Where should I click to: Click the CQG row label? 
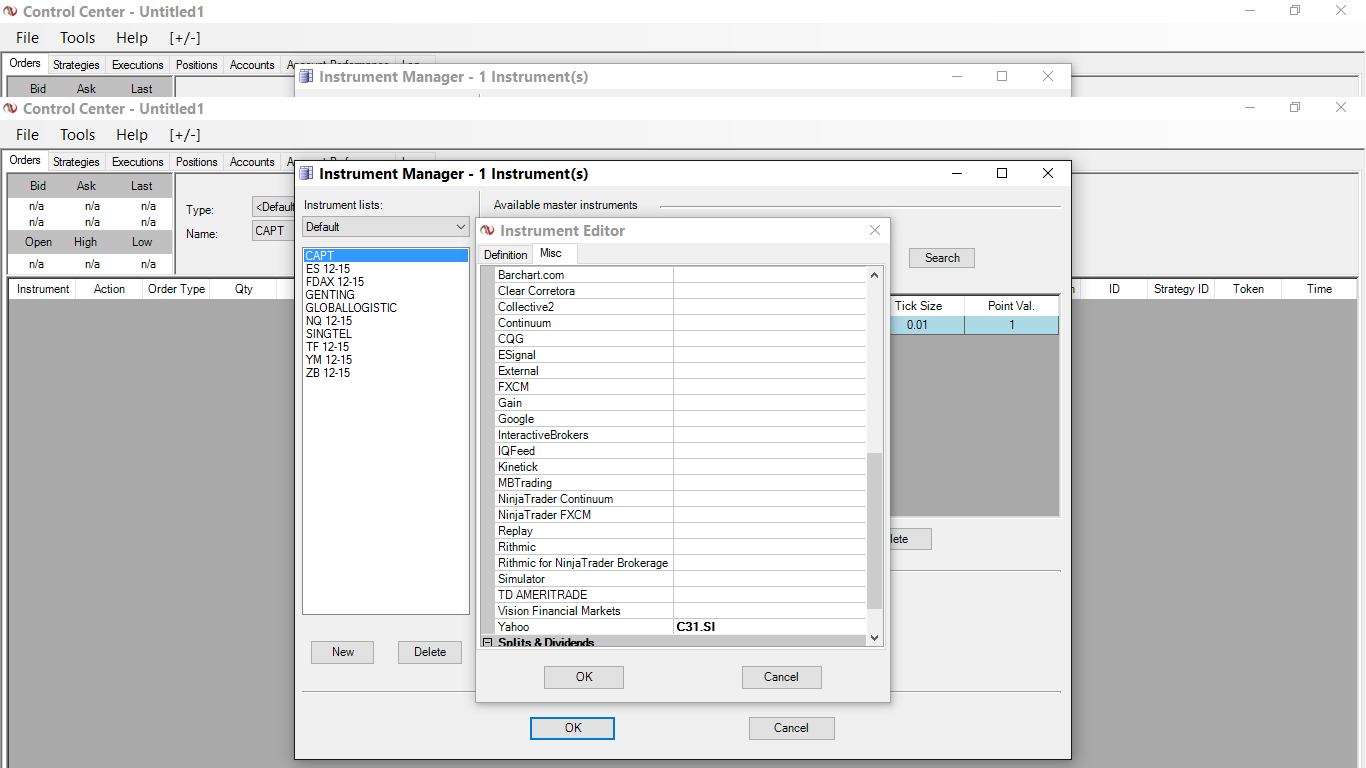511,339
